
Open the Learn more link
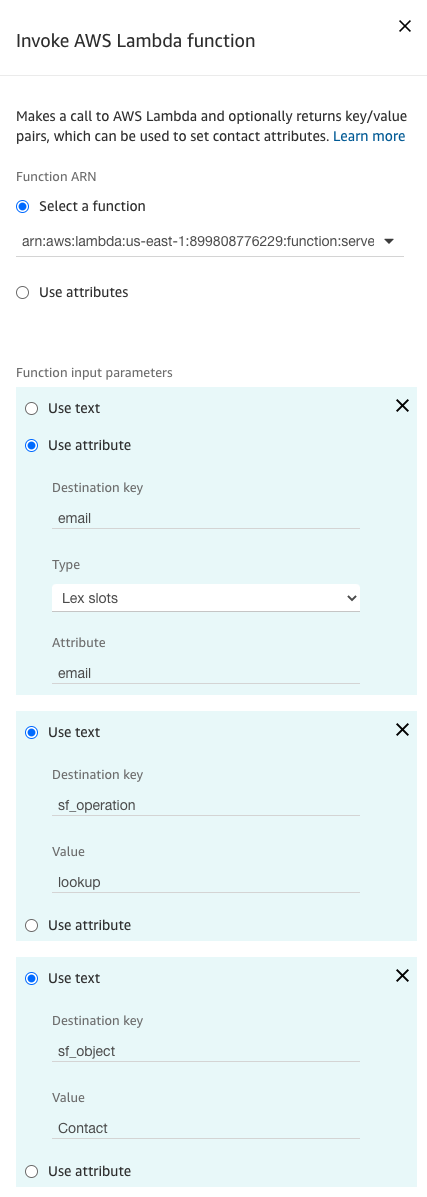[x=369, y=137]
